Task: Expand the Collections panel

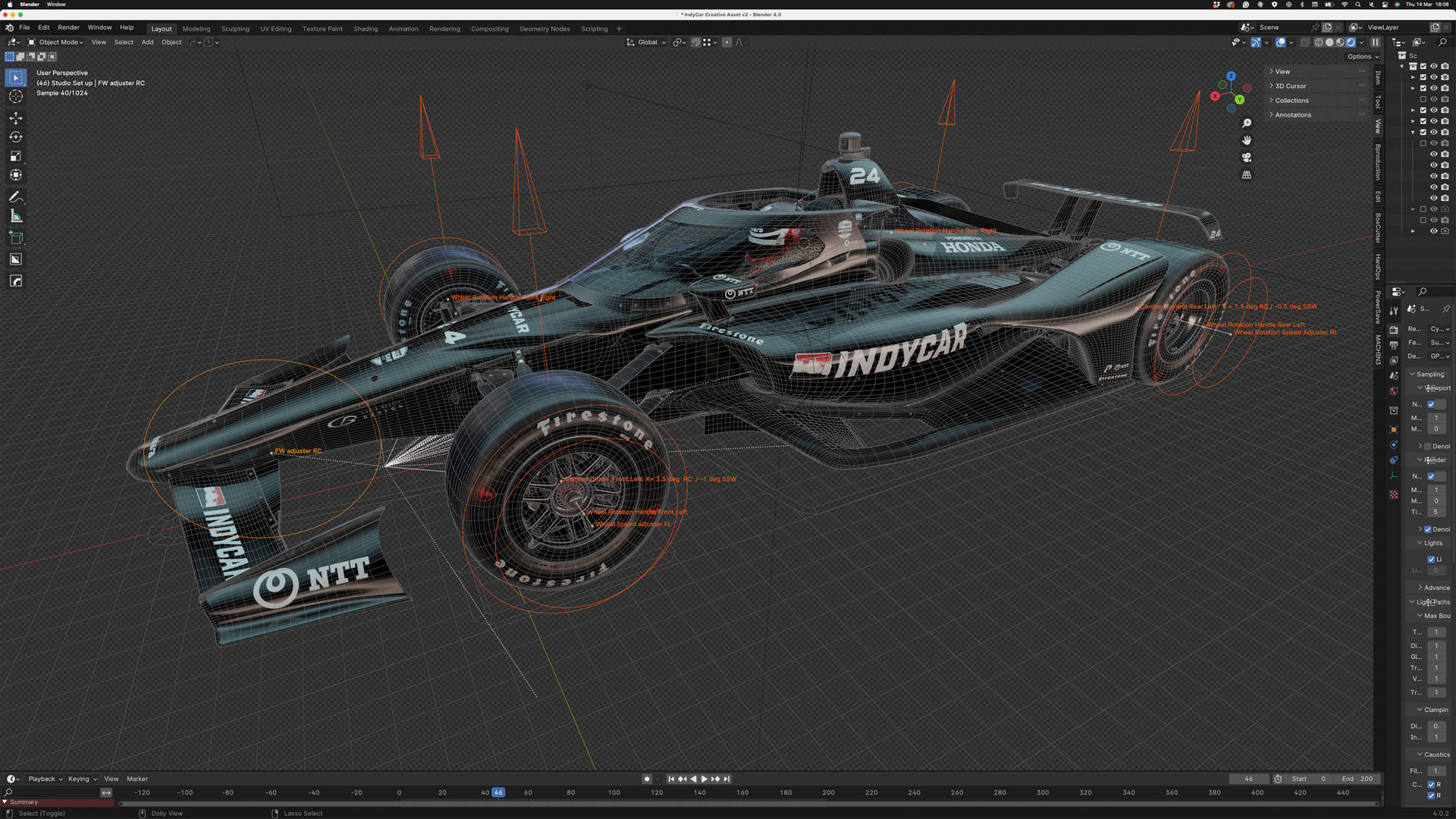Action: tap(1318, 101)
